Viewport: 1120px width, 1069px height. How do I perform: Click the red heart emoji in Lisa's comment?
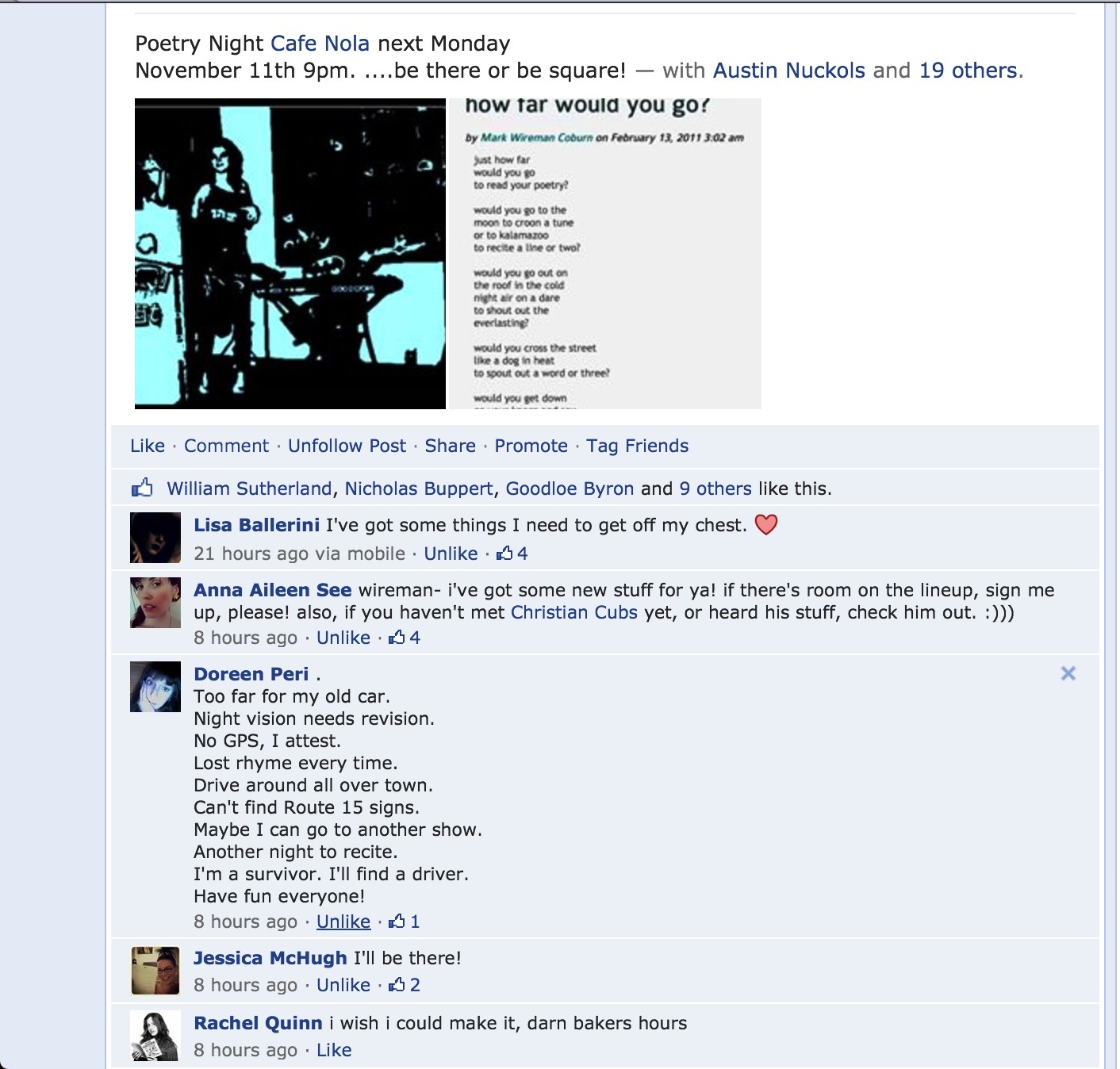(x=766, y=524)
